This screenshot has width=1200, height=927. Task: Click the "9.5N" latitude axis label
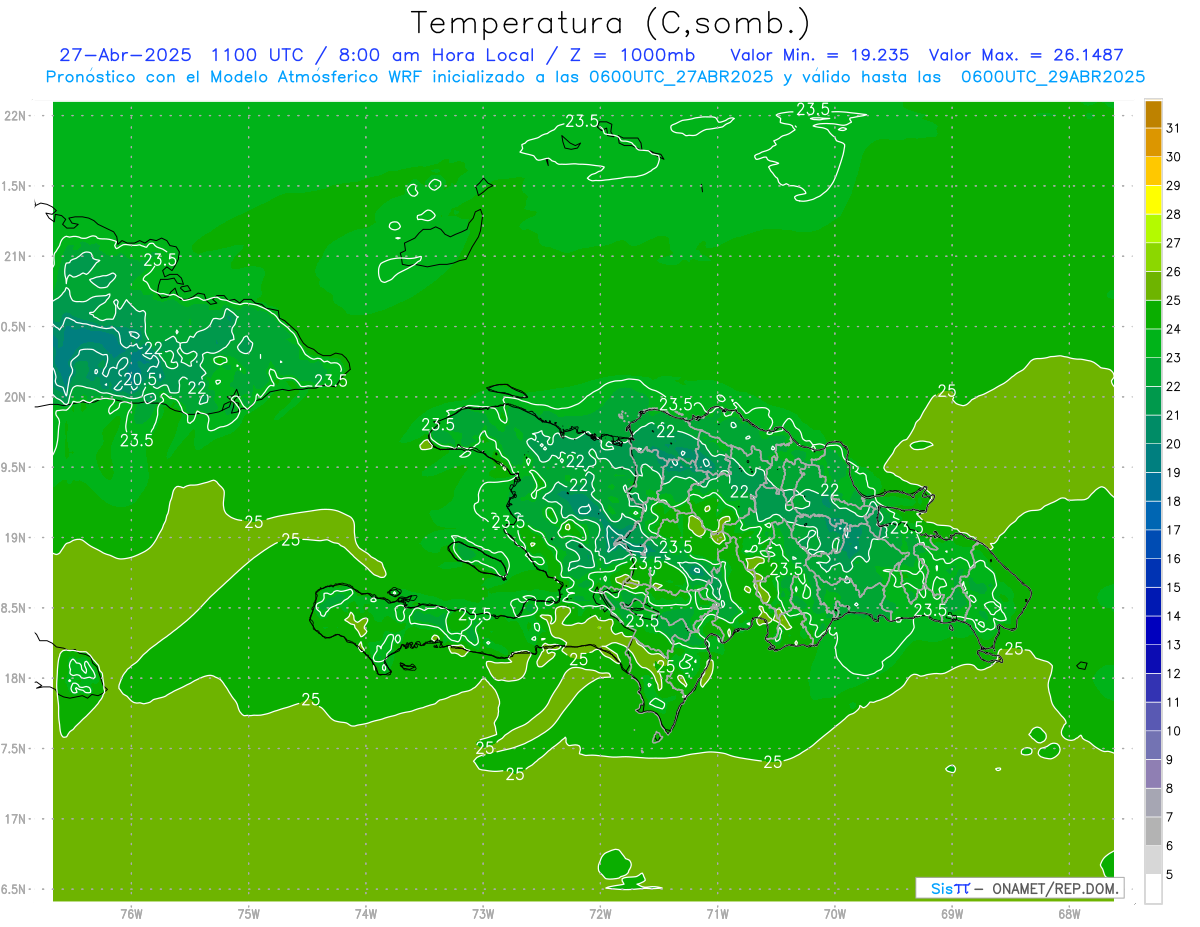point(14,468)
